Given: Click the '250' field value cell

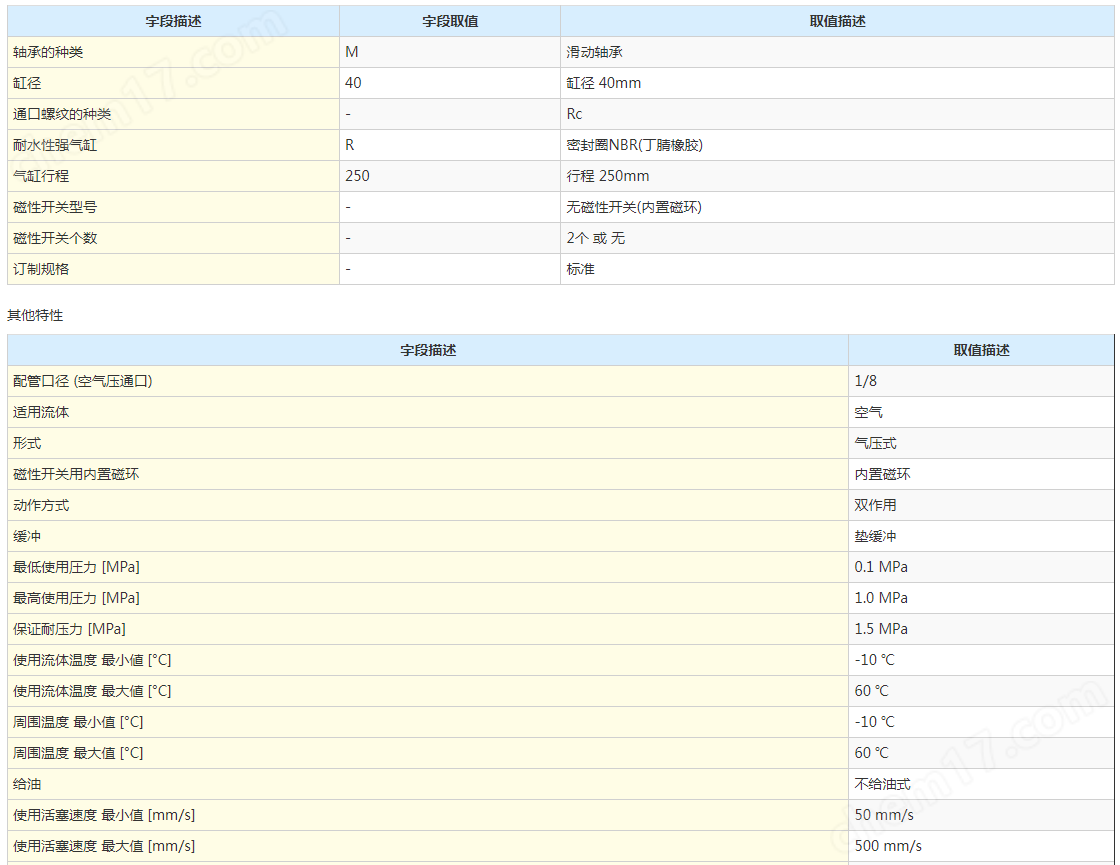Looking at the screenshot, I should tap(449, 176).
